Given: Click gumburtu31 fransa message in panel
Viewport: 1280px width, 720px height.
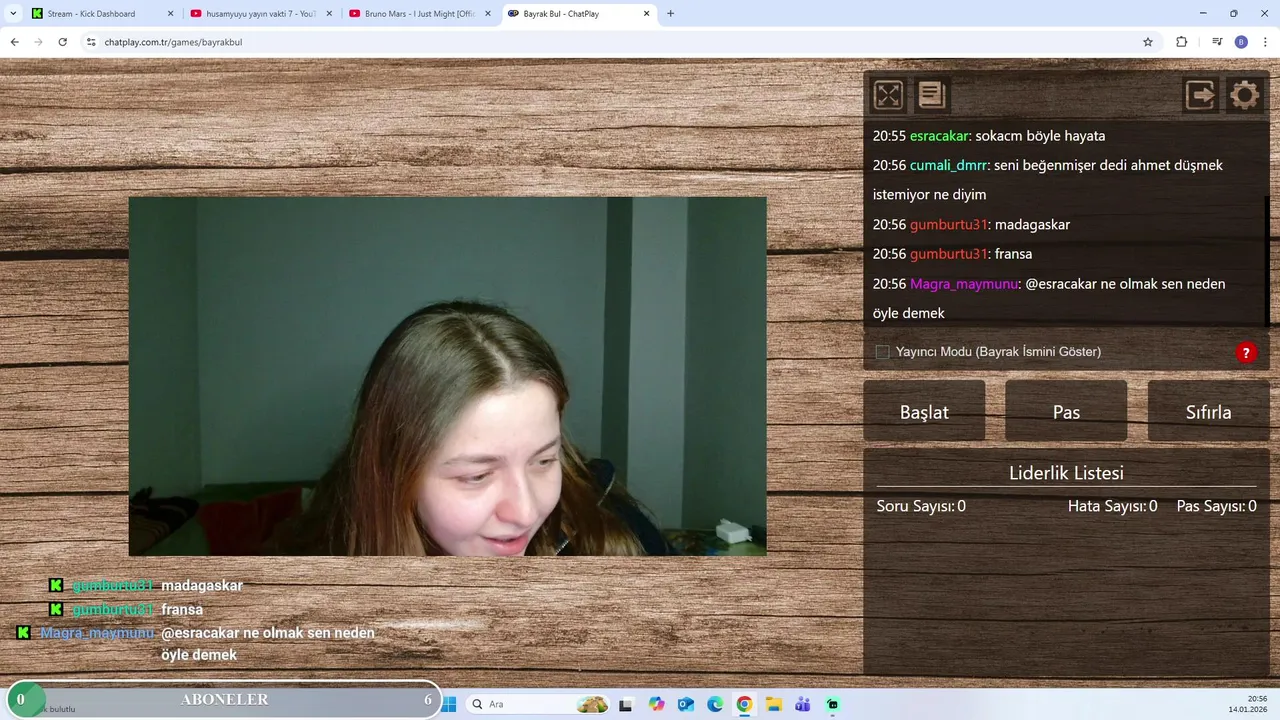Looking at the screenshot, I should click(x=952, y=254).
